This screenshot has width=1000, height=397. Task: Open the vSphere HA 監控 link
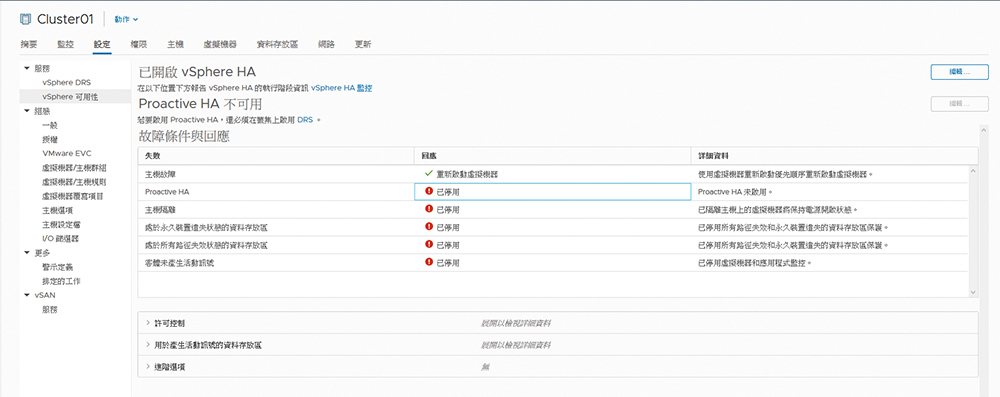342,88
